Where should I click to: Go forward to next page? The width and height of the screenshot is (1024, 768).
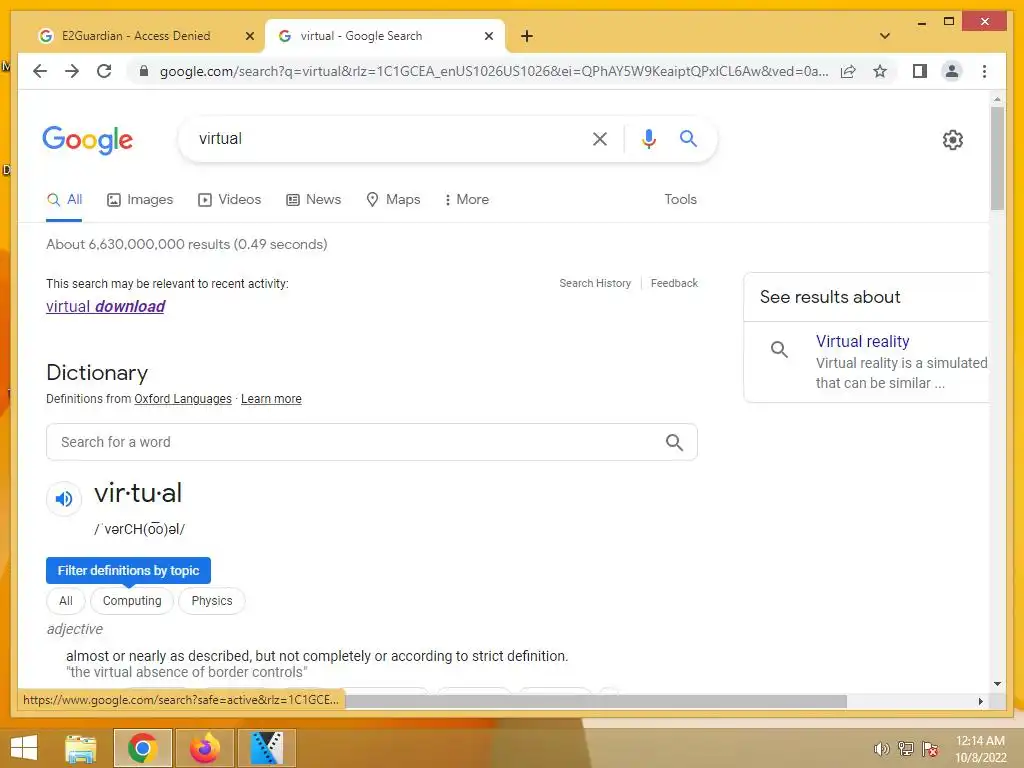[72, 71]
